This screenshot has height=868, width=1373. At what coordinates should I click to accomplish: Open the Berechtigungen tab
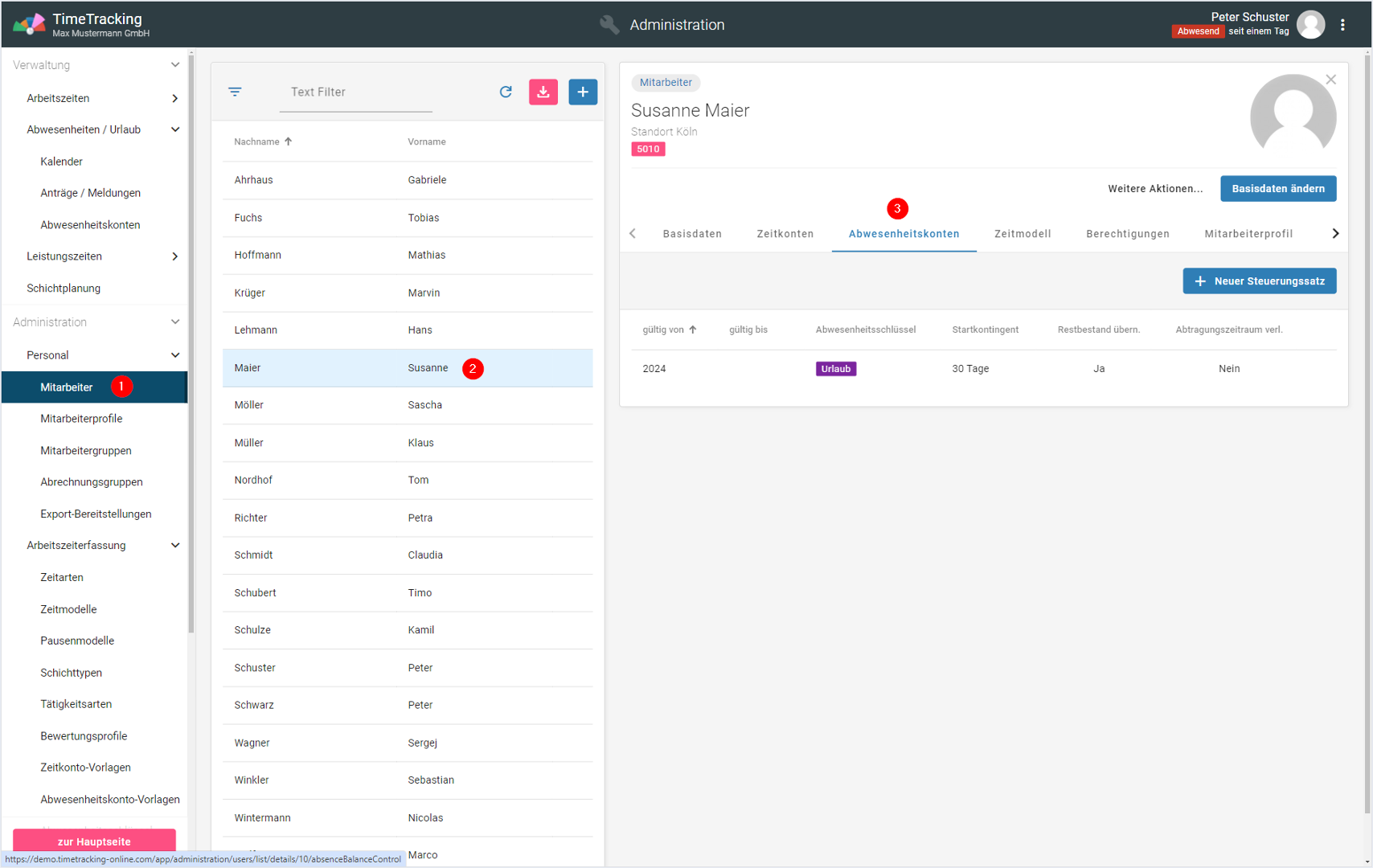click(x=1127, y=234)
